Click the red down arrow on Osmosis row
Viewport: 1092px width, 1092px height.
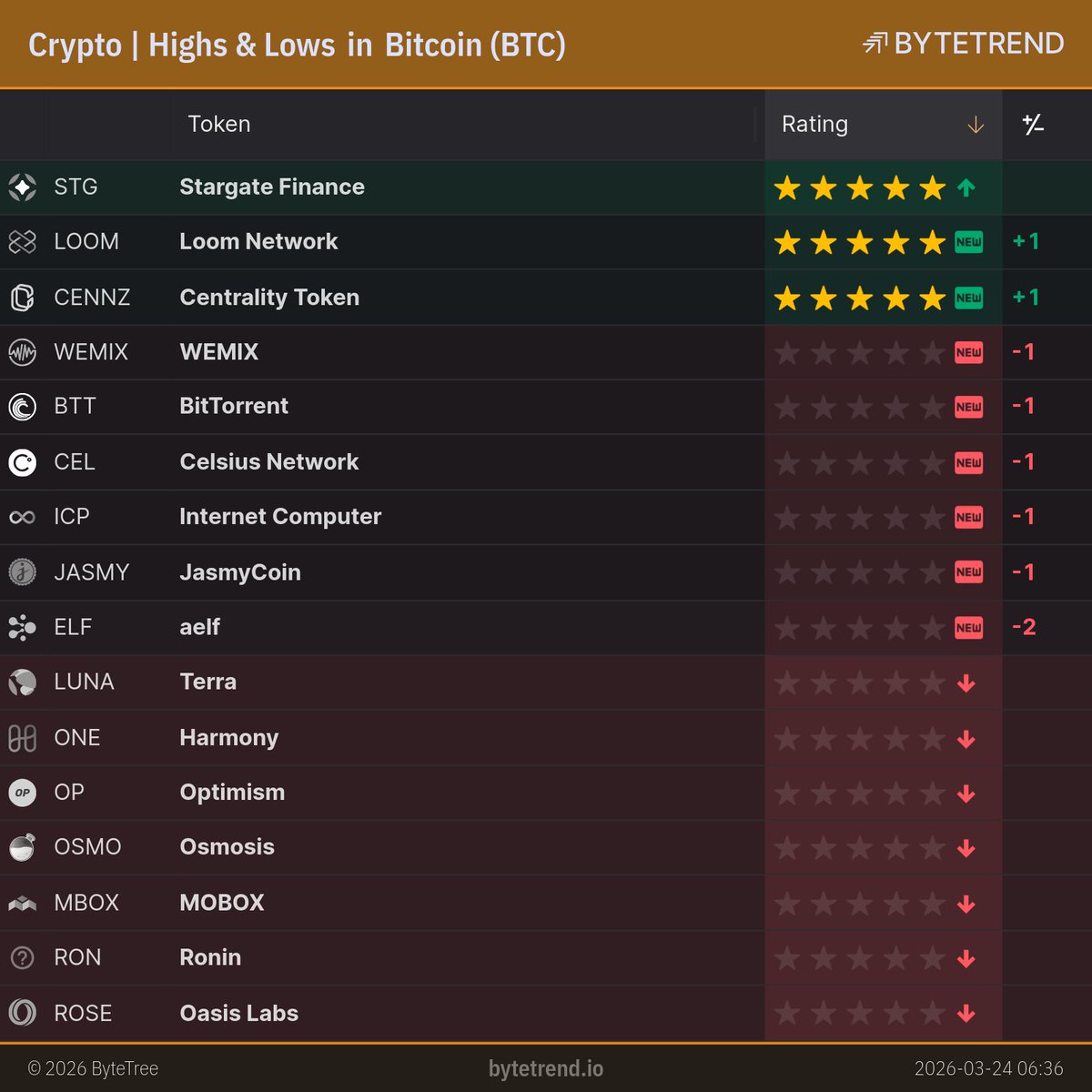[x=966, y=848]
